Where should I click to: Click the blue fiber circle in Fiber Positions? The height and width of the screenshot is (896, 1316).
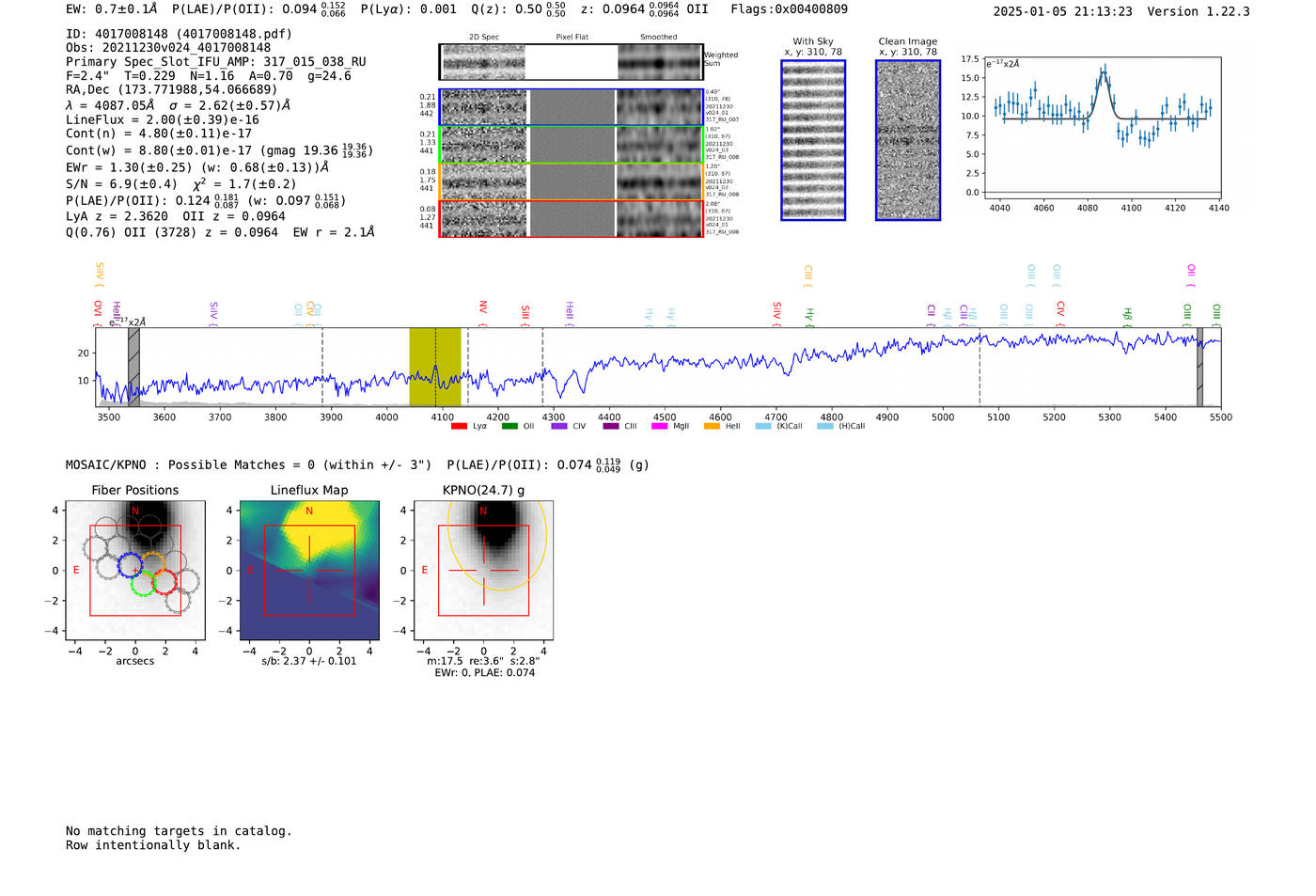(x=130, y=565)
